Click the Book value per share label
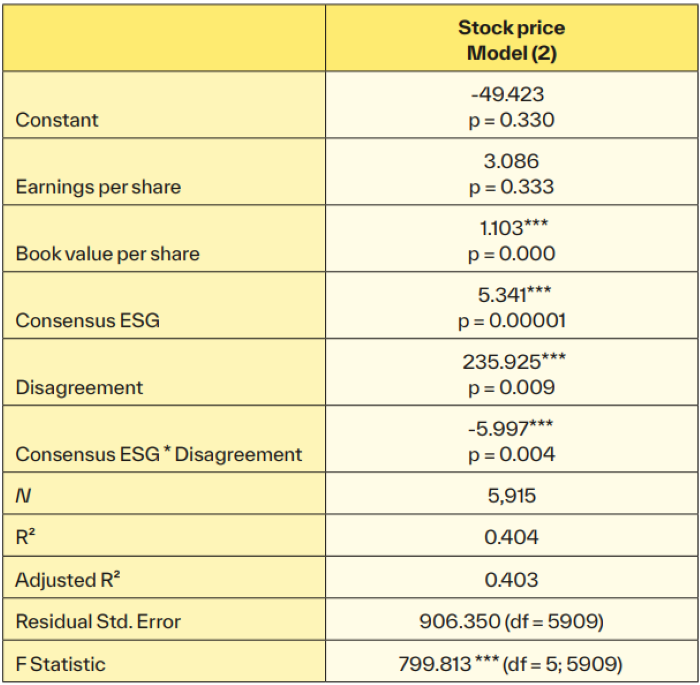The height and width of the screenshot is (685, 700). pyautogui.click(x=108, y=254)
